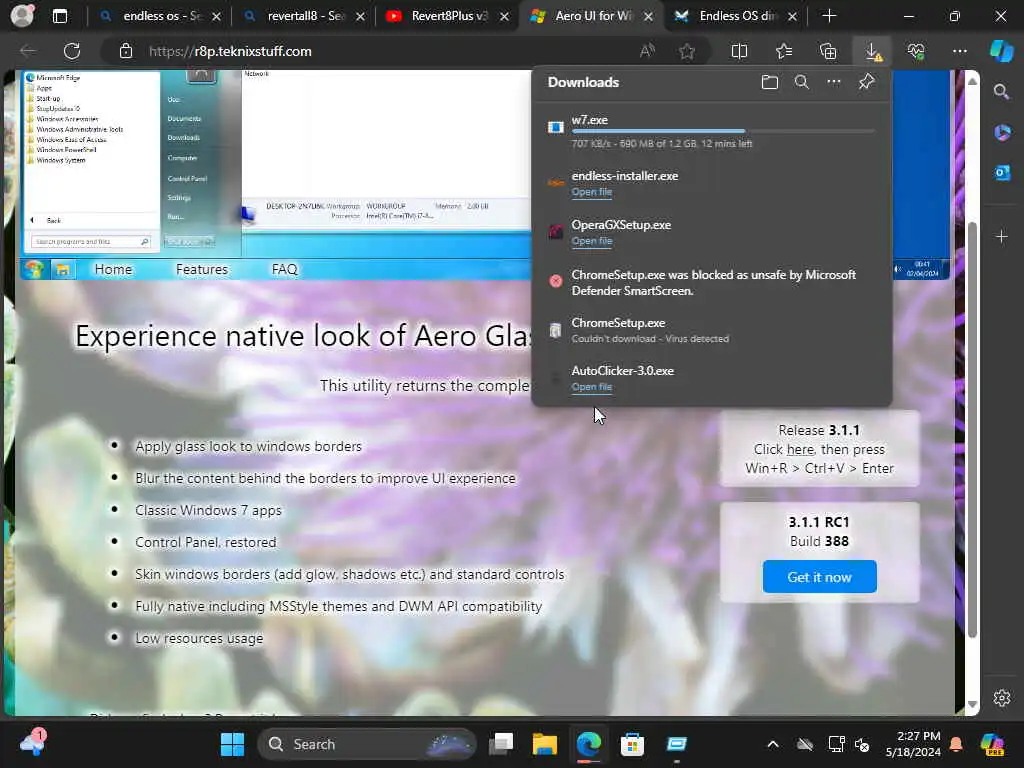The height and width of the screenshot is (768, 1024).
Task: Switch to the endless os search tab
Action: 160,16
